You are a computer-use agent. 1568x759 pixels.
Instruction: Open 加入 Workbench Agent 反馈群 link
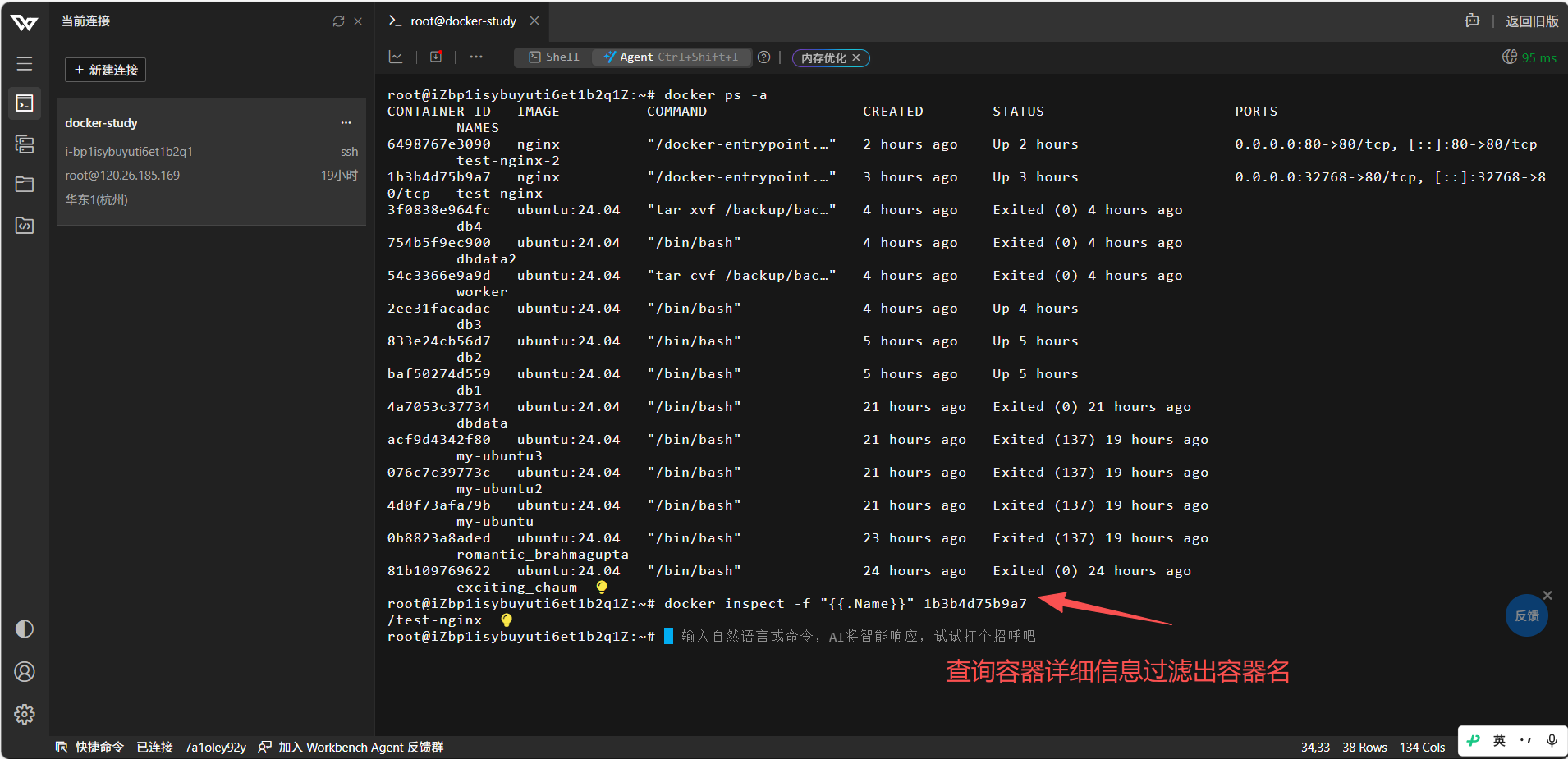pos(351,747)
